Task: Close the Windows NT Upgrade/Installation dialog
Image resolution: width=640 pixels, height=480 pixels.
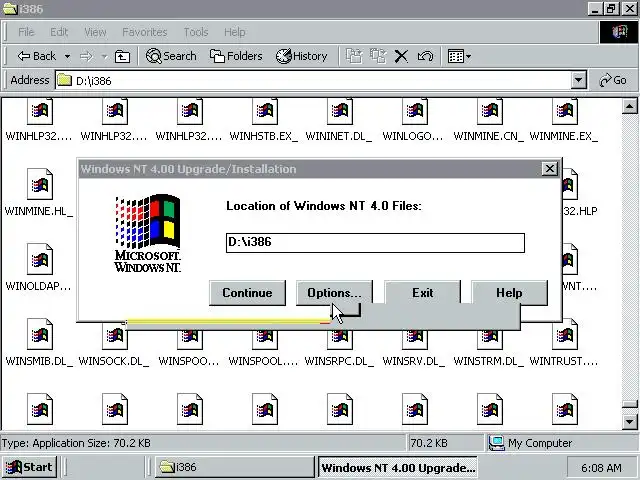Action: click(550, 169)
